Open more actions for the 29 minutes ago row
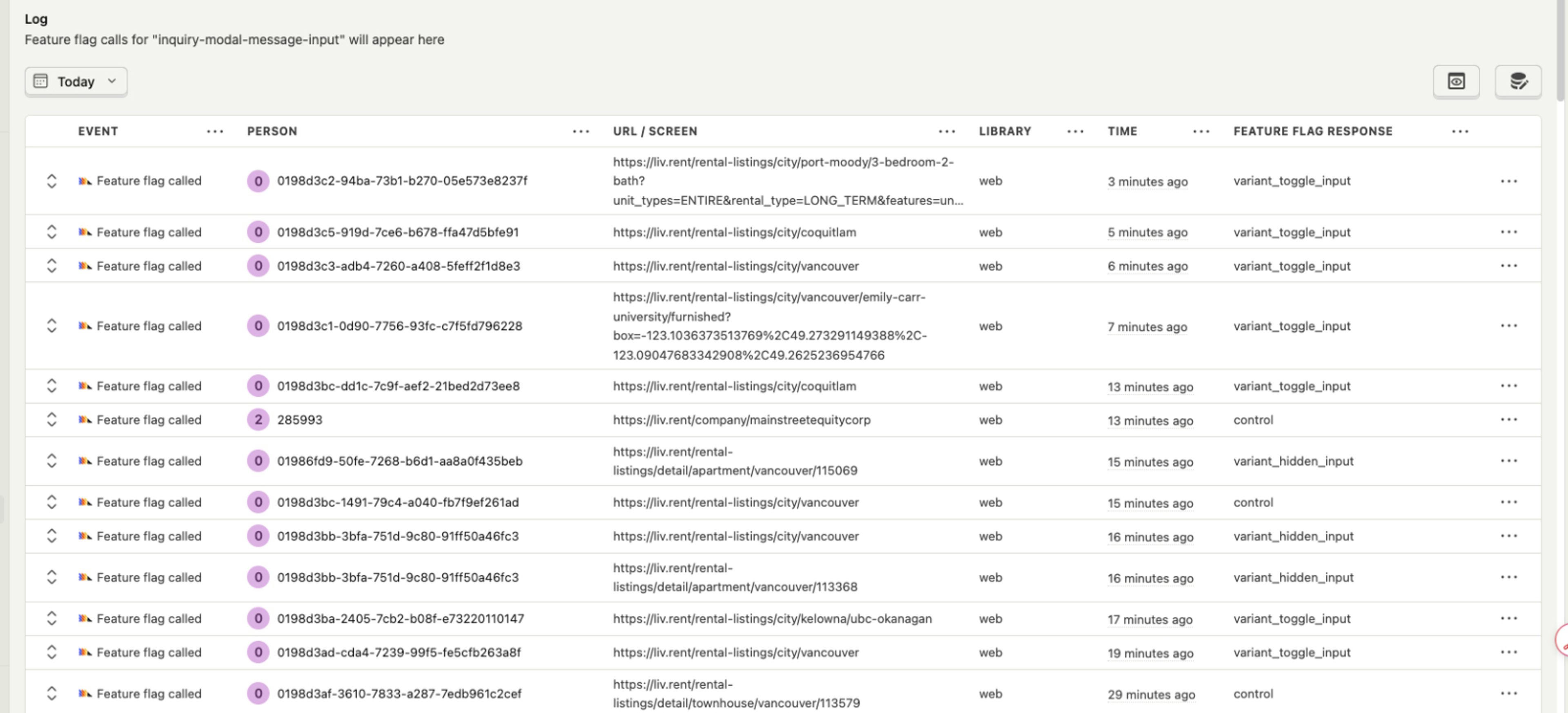 point(1508,693)
